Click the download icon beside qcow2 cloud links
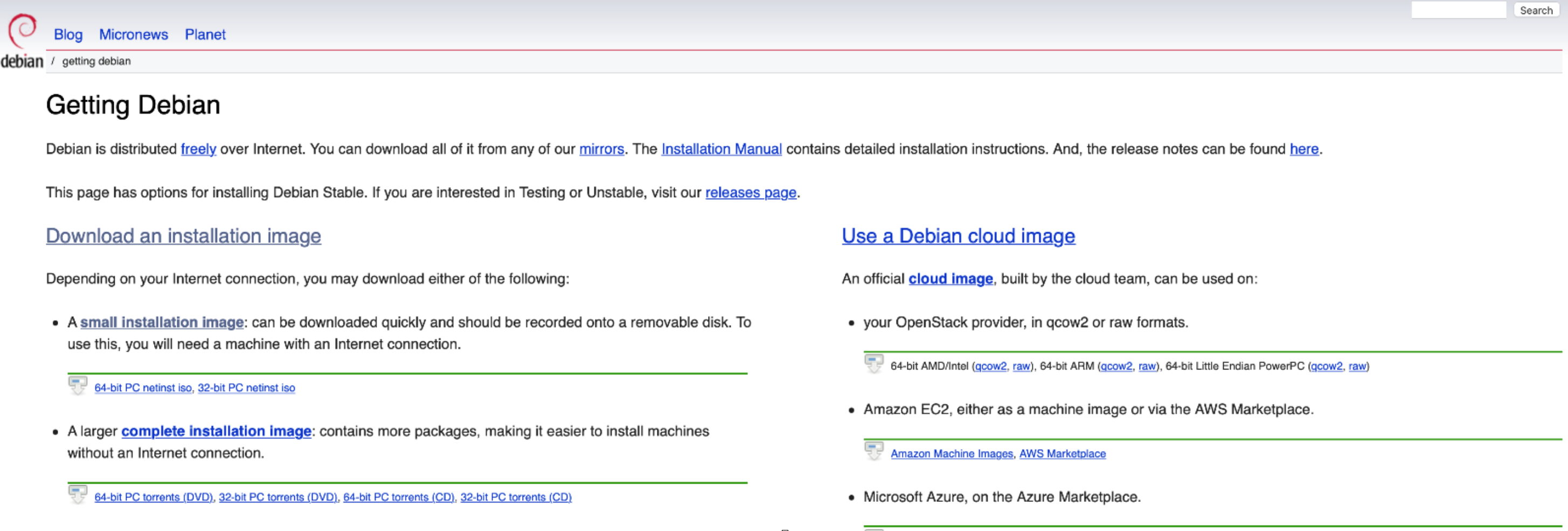1568x531 pixels. (873, 364)
